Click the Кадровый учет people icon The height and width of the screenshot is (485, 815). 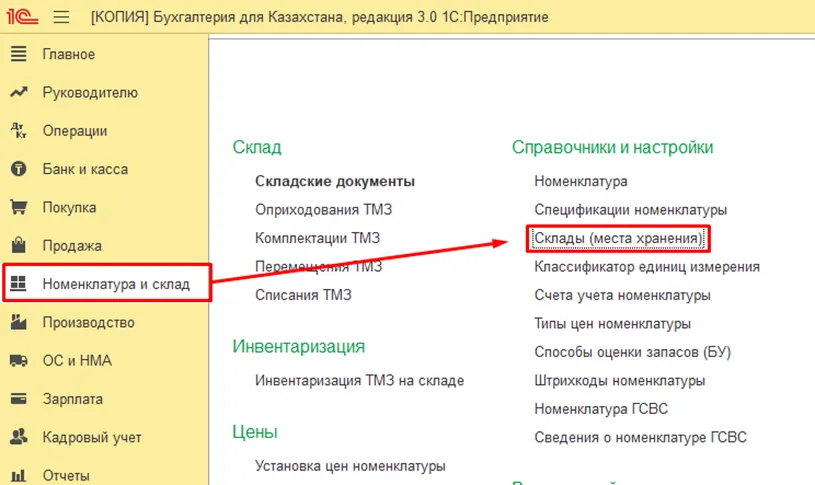coord(19,437)
